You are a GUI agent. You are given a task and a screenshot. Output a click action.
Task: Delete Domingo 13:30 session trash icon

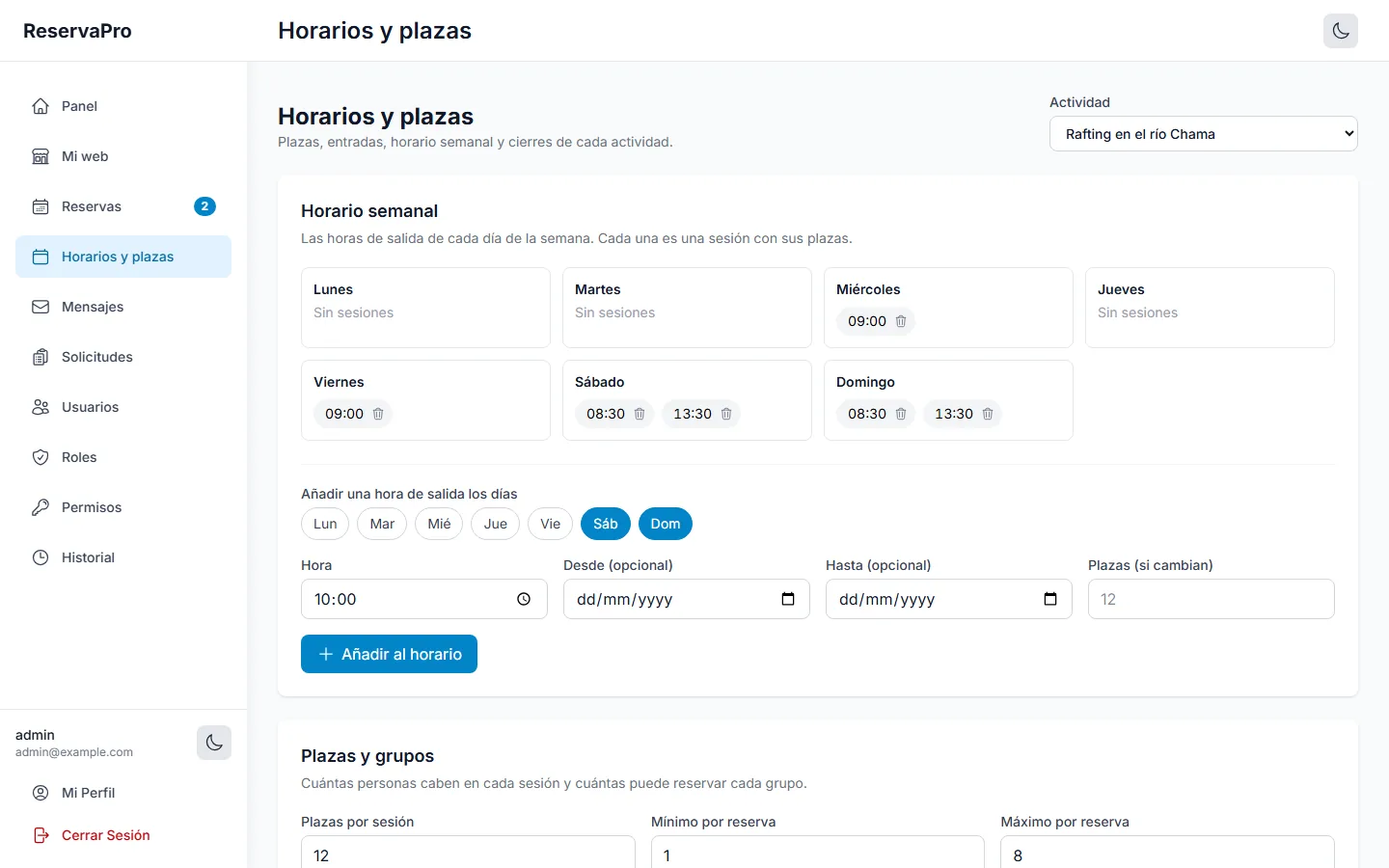pyautogui.click(x=988, y=414)
